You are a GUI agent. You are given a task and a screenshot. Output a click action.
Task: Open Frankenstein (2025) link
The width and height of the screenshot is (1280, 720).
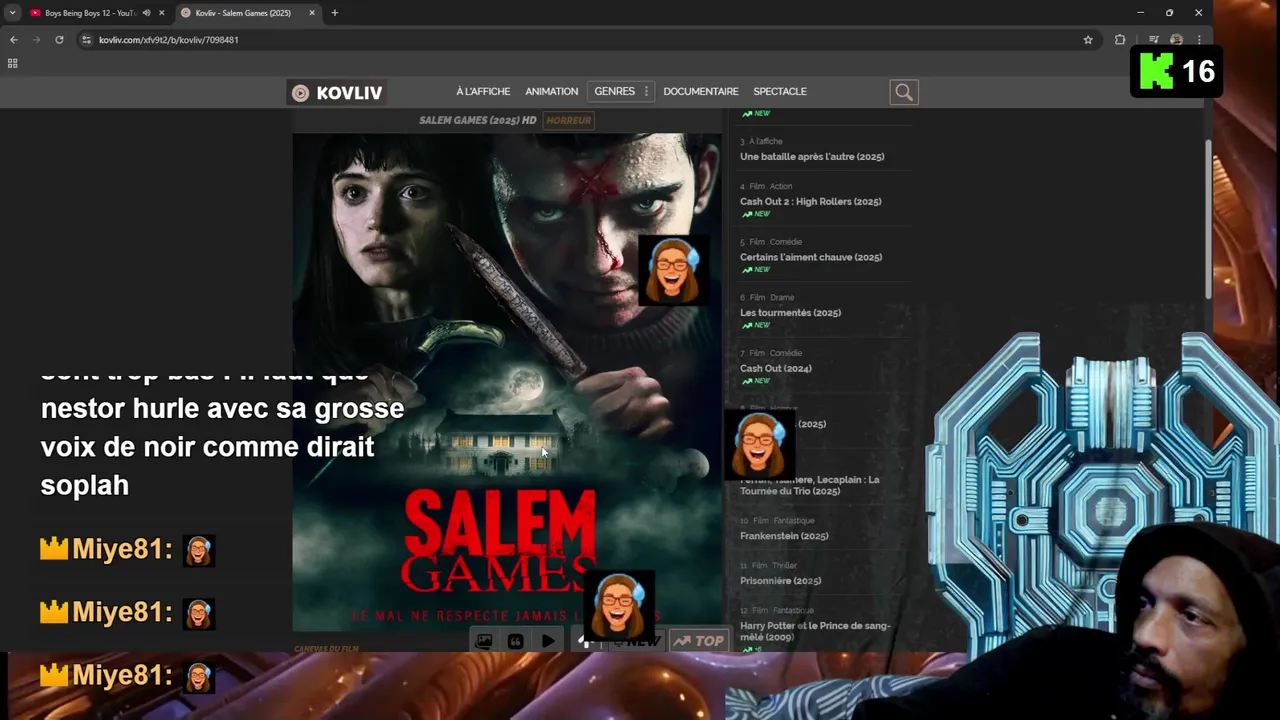[784, 536]
